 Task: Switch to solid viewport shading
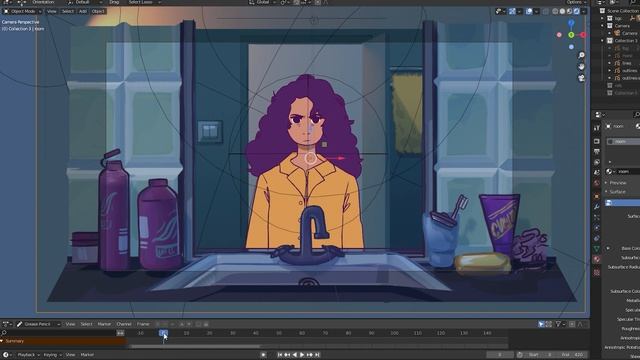click(x=562, y=11)
